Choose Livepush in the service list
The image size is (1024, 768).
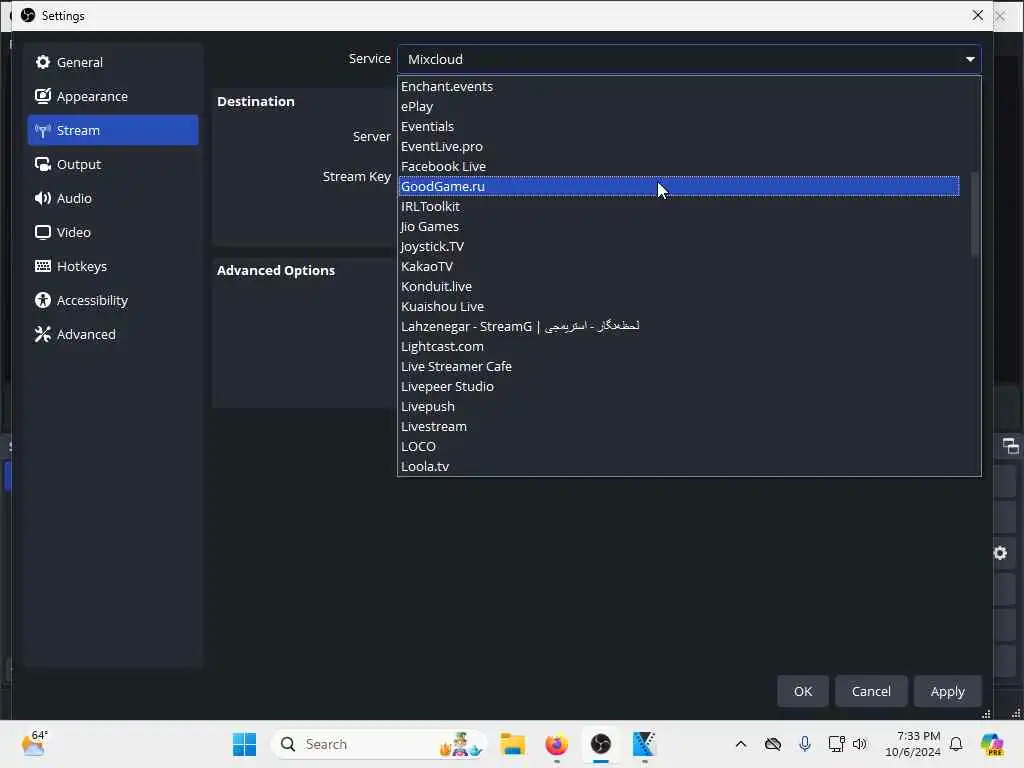(679, 406)
